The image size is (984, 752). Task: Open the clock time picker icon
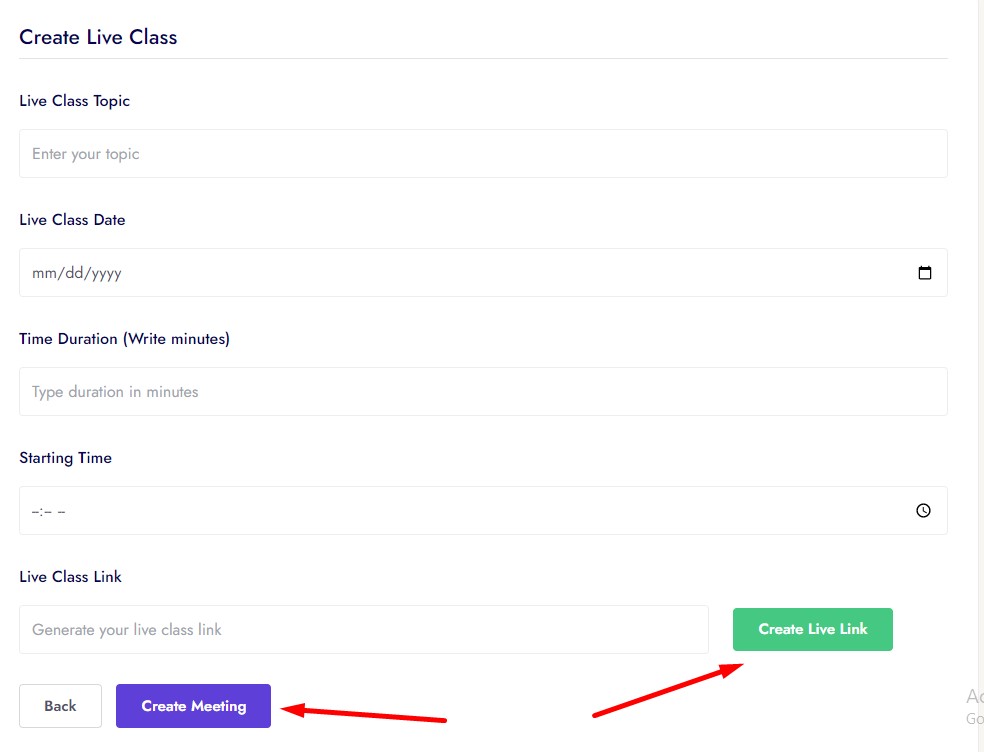(923, 511)
